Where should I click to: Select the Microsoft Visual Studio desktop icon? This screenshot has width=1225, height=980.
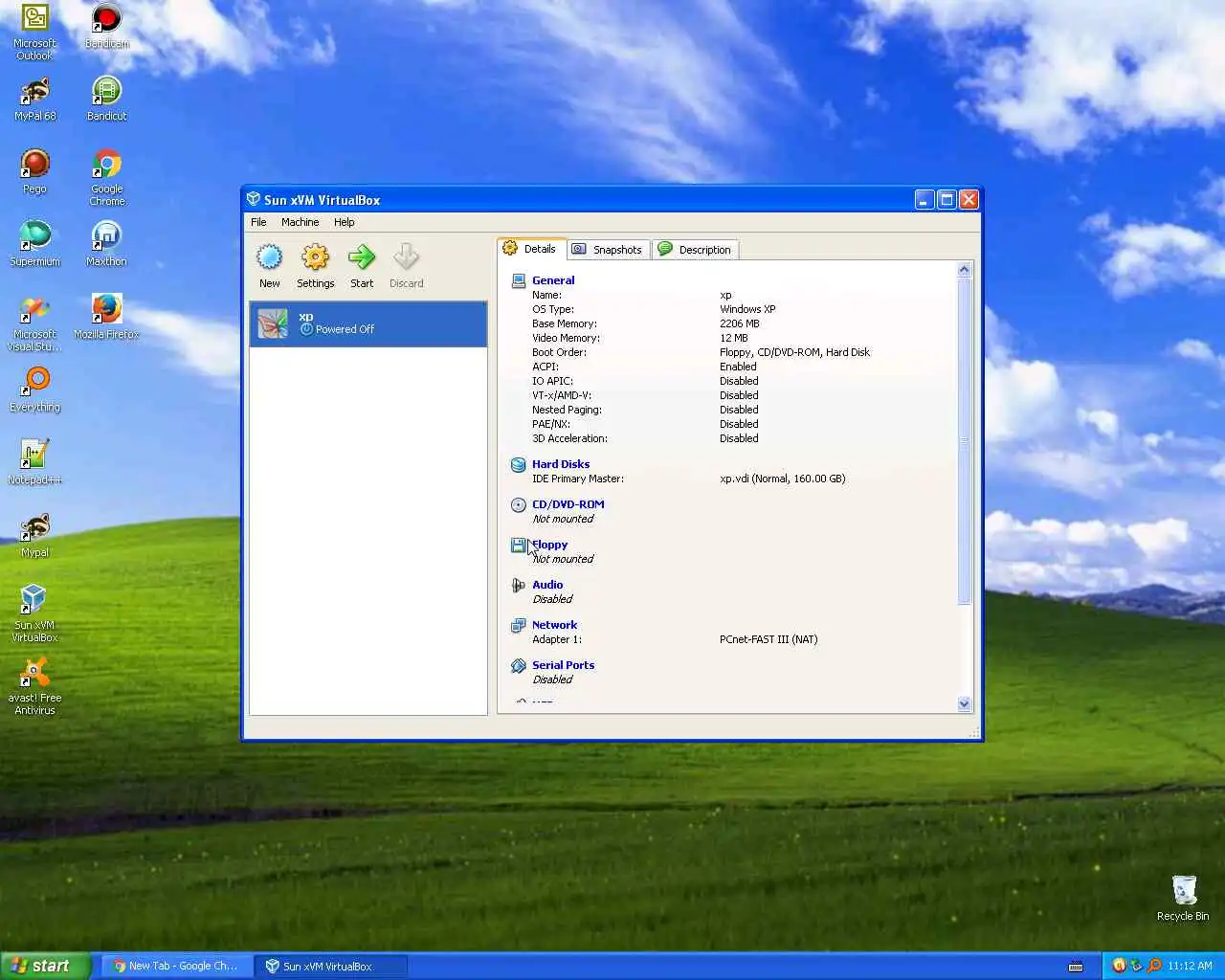(x=35, y=323)
